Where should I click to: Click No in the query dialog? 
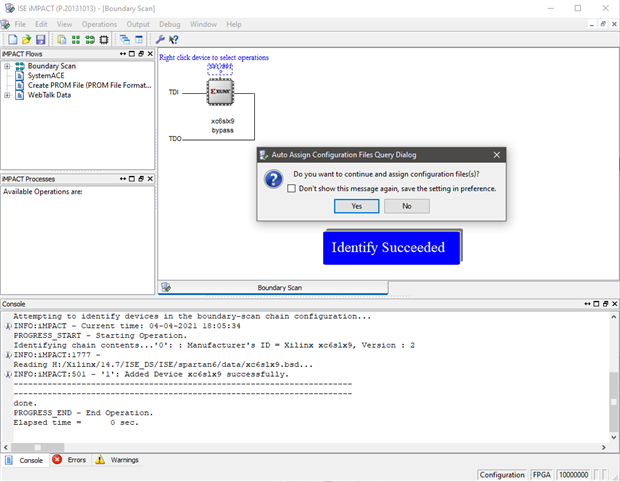pos(406,206)
